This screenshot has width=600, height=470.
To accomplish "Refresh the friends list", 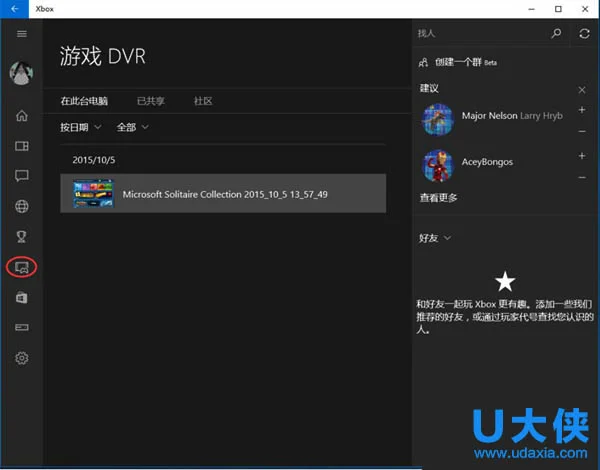I will point(584,33).
